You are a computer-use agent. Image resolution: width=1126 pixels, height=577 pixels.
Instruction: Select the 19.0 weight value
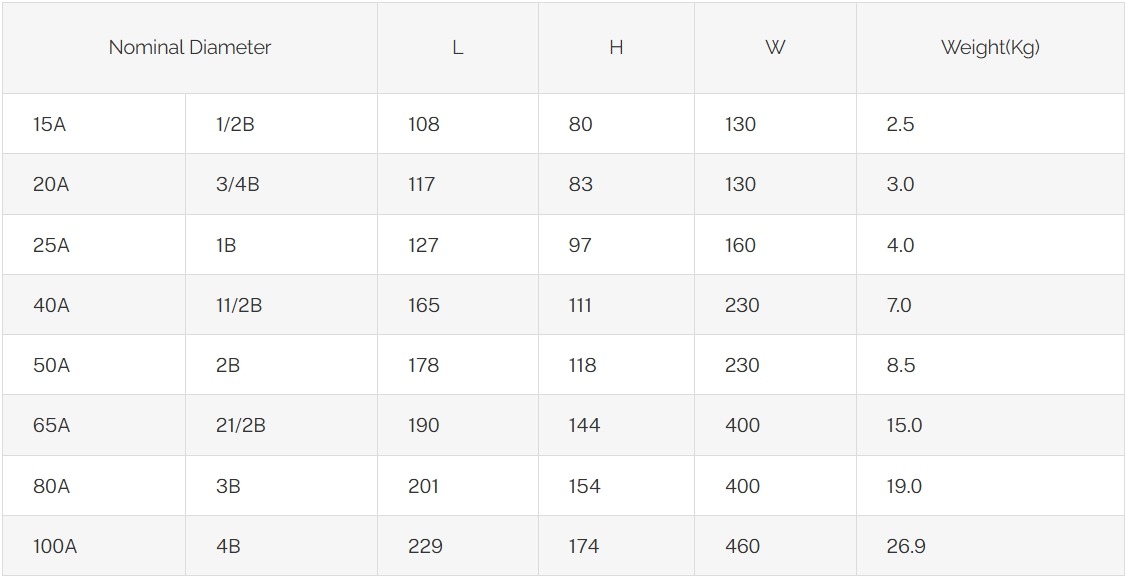(904, 487)
